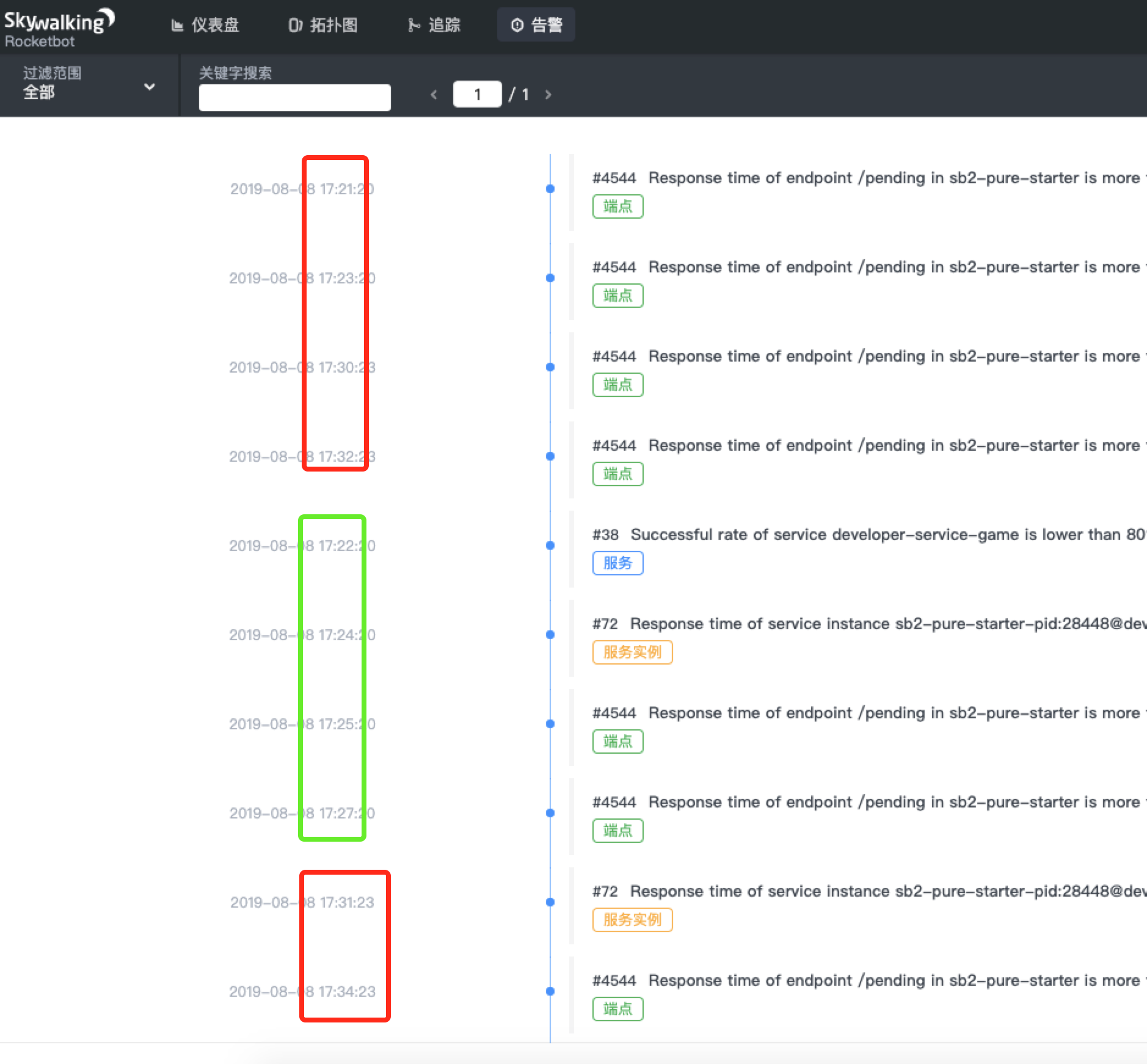Screen dimensions: 1147x1064
Task: Click the timestamp 2019-08-08 17:30:23
Action: click(x=302, y=368)
